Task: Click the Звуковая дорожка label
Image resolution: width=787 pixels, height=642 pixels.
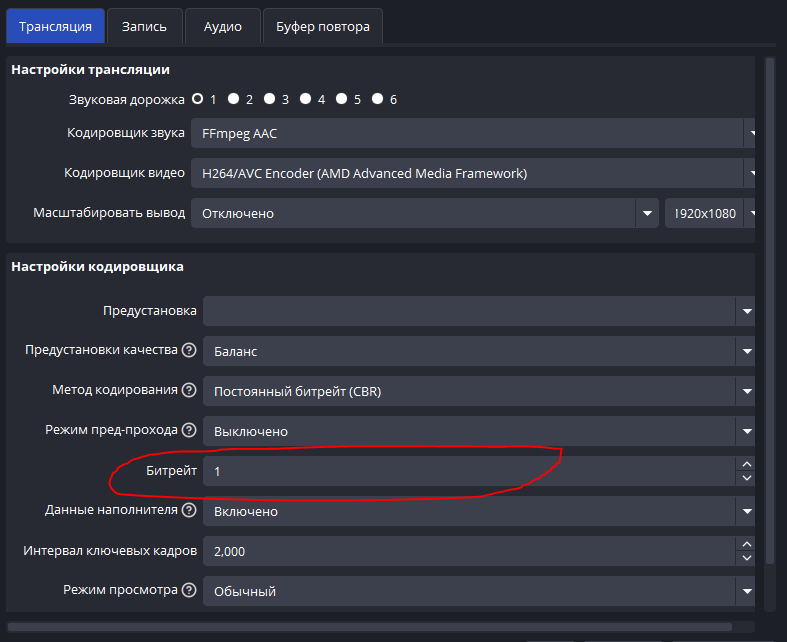Action: (126, 99)
